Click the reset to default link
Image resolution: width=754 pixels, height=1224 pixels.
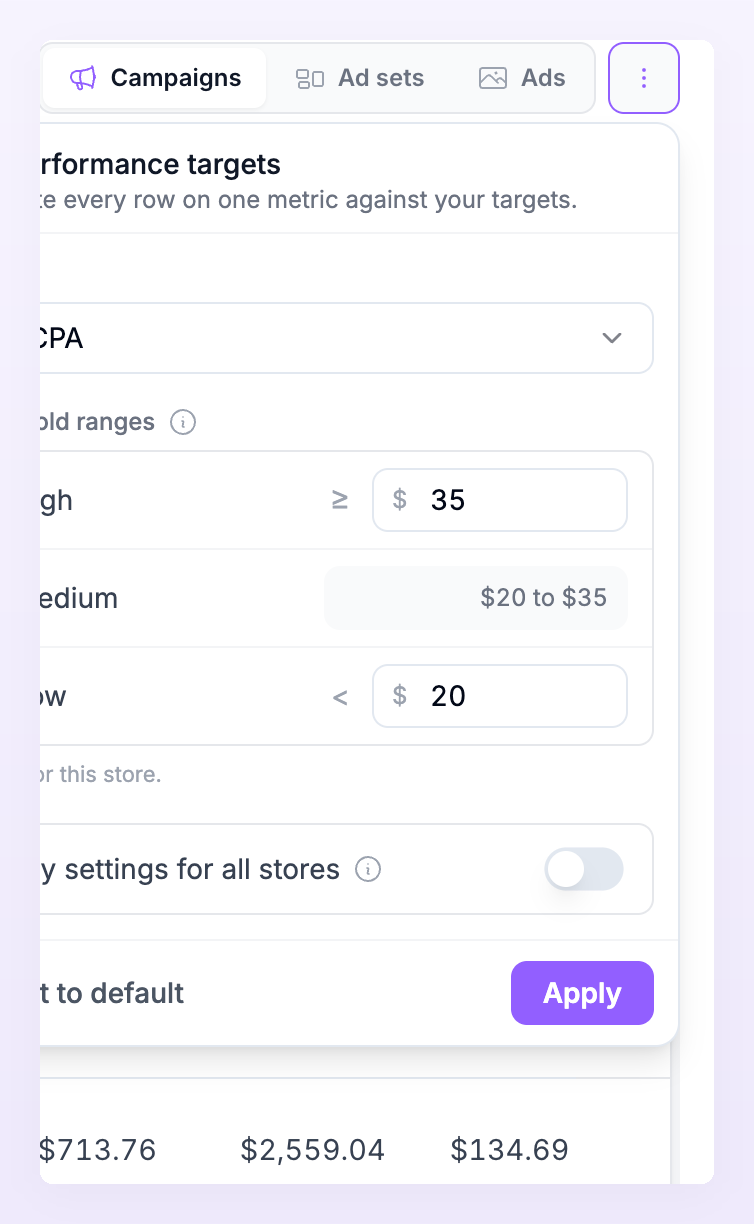[x=112, y=993]
